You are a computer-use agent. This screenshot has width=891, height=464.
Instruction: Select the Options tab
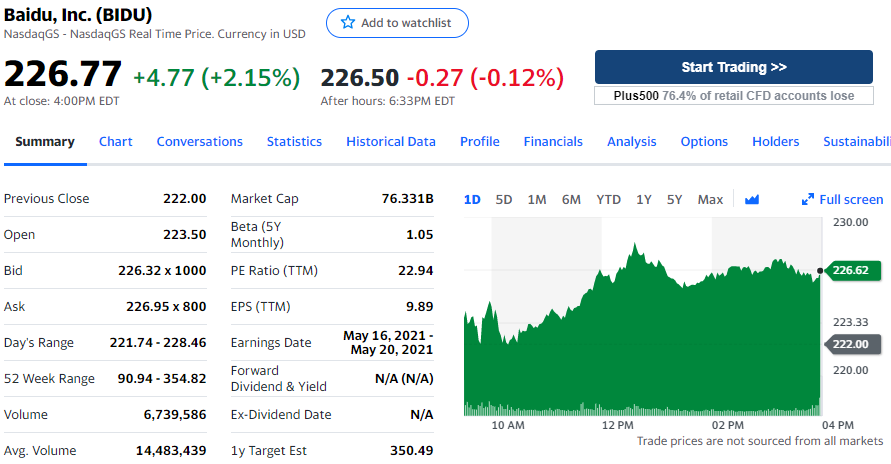704,142
